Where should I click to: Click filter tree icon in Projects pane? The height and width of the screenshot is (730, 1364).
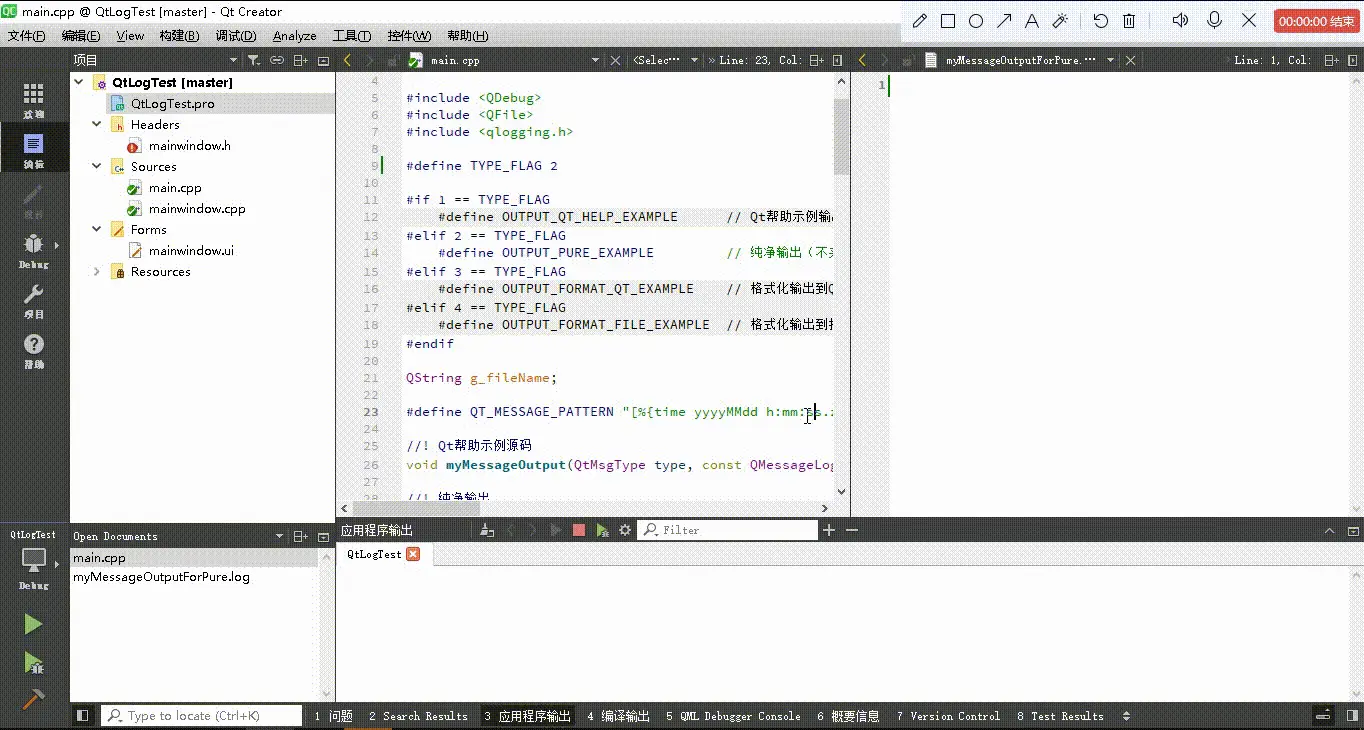point(253,60)
